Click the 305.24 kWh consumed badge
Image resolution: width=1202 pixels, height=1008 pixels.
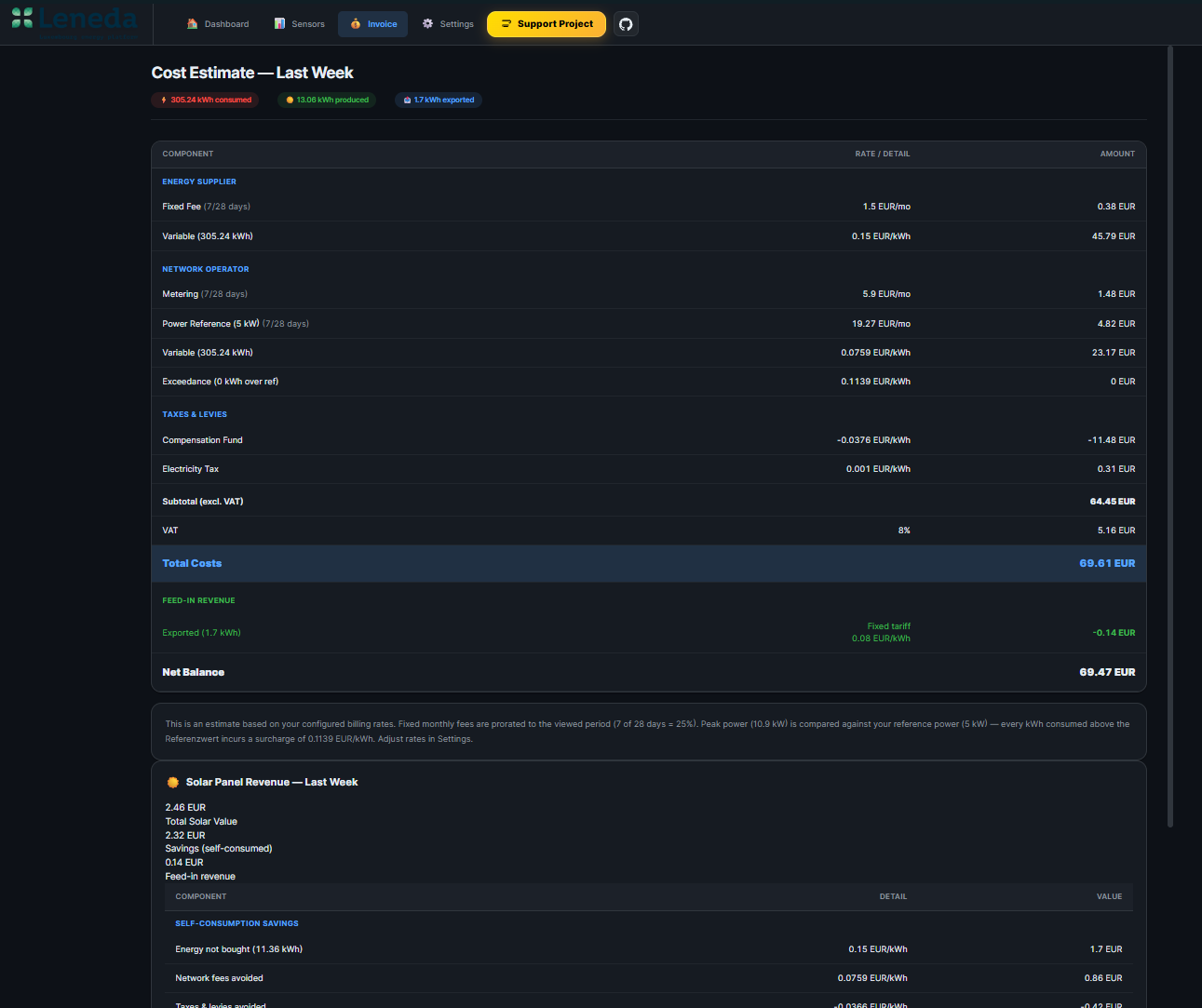pos(206,100)
